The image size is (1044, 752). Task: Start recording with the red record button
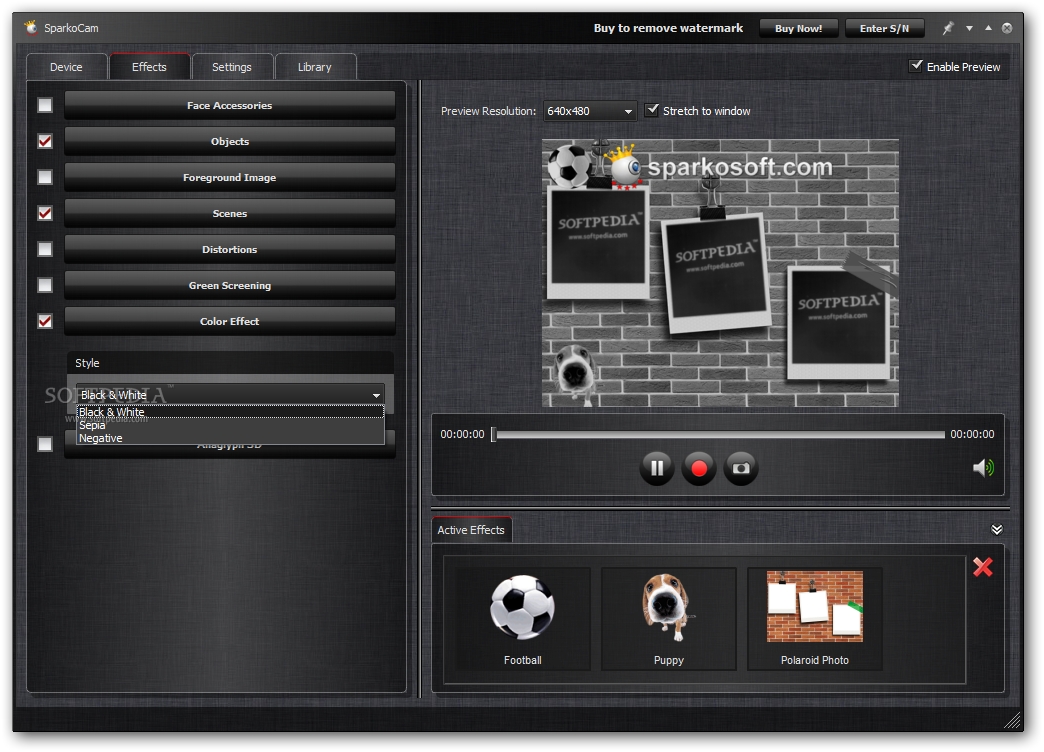(699, 468)
